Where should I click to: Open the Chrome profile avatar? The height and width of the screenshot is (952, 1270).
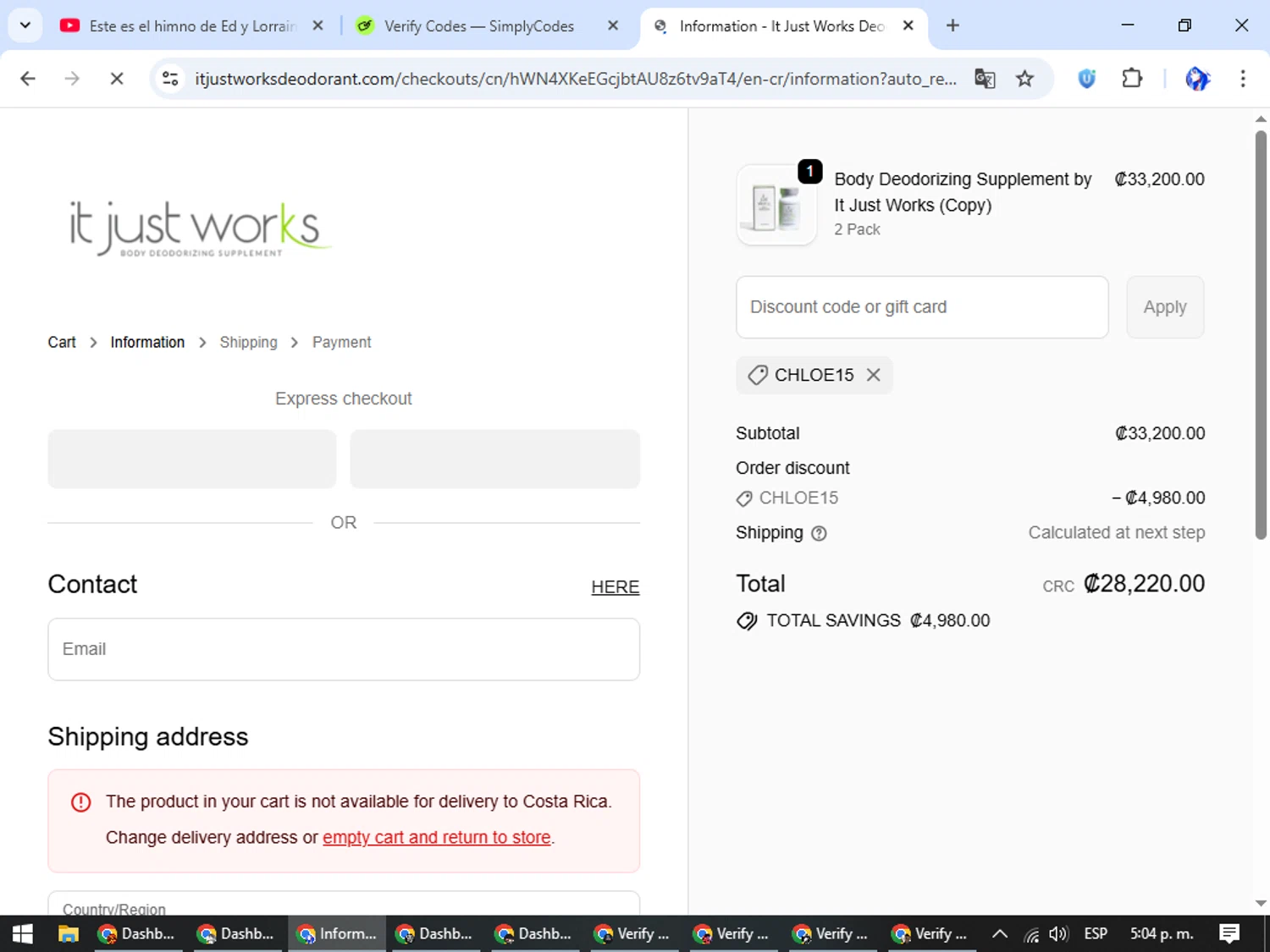(1197, 79)
